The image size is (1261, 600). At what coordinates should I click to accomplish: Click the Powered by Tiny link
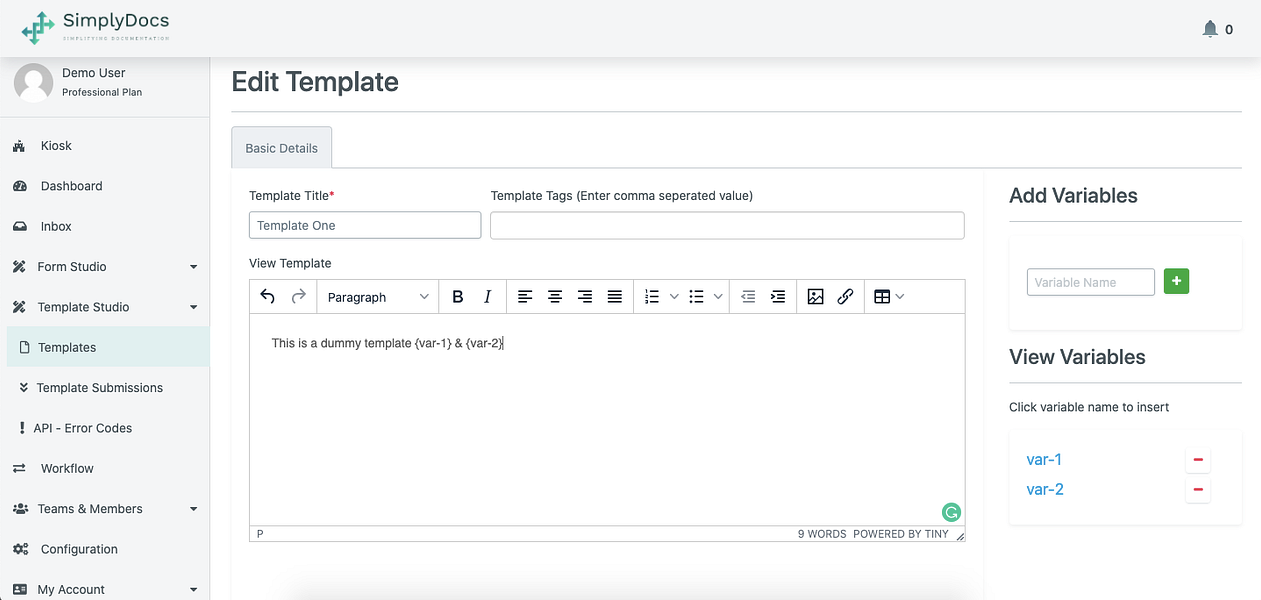click(901, 534)
